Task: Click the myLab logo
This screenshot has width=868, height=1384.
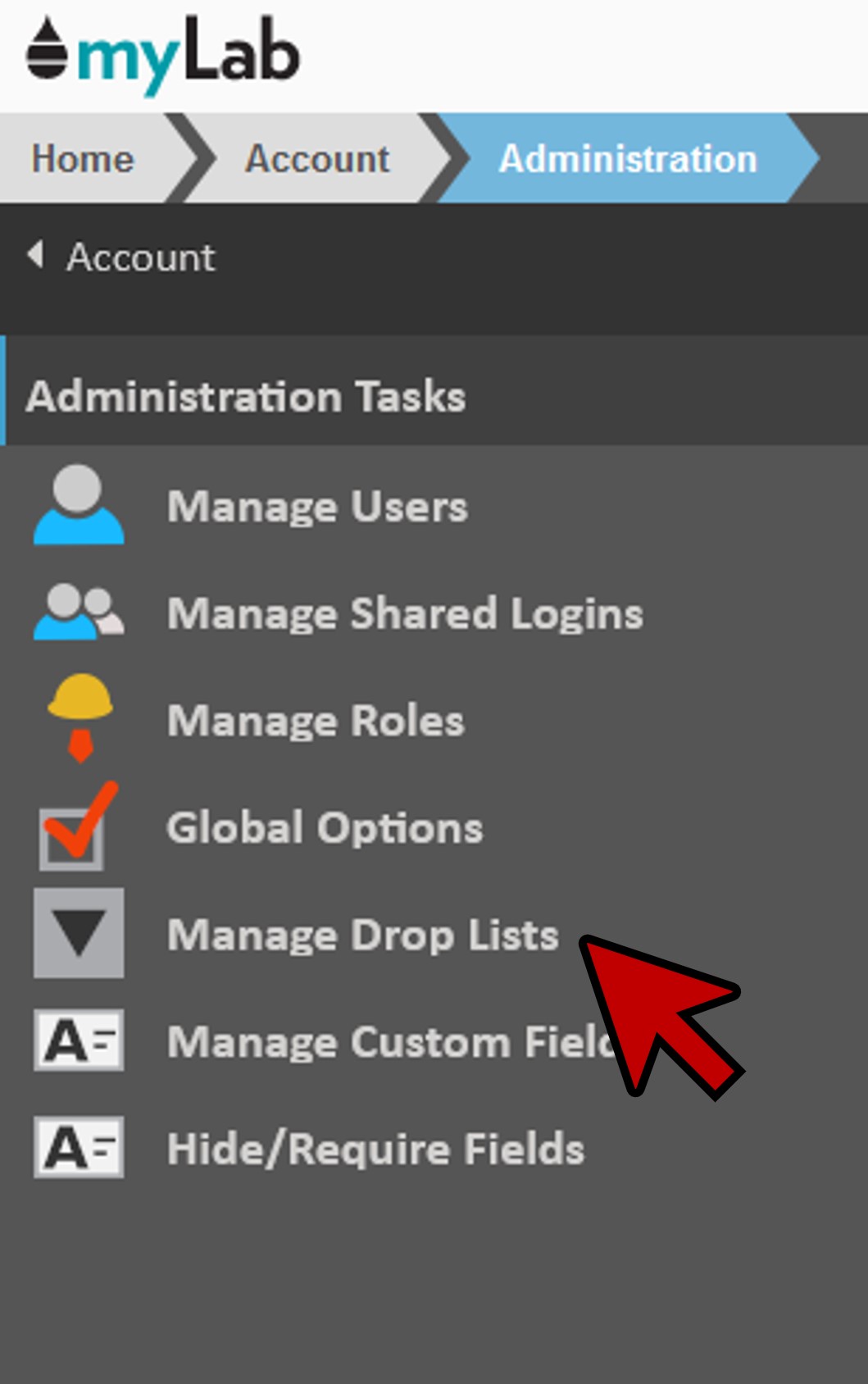Action: point(163,54)
